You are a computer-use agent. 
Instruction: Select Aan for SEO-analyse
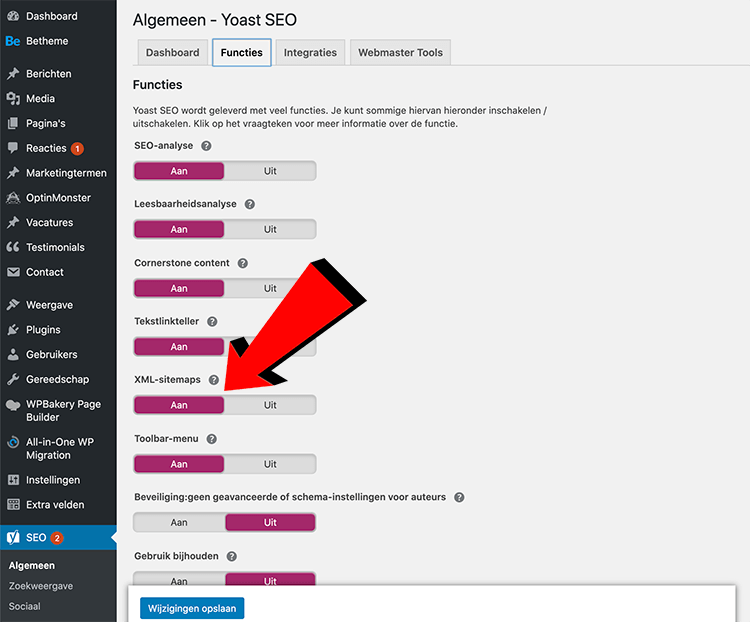click(x=179, y=171)
